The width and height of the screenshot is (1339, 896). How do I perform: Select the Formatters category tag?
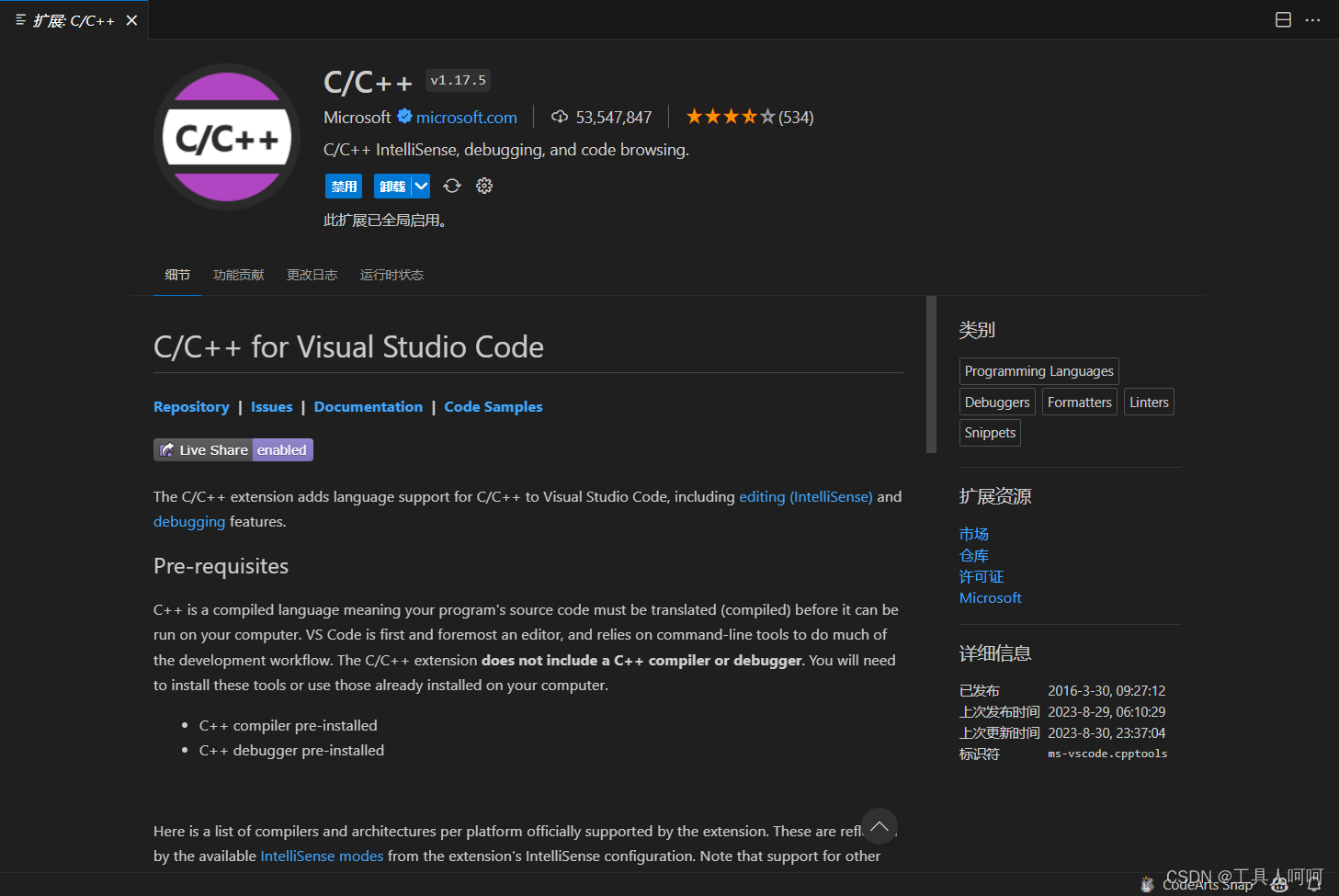(1080, 402)
